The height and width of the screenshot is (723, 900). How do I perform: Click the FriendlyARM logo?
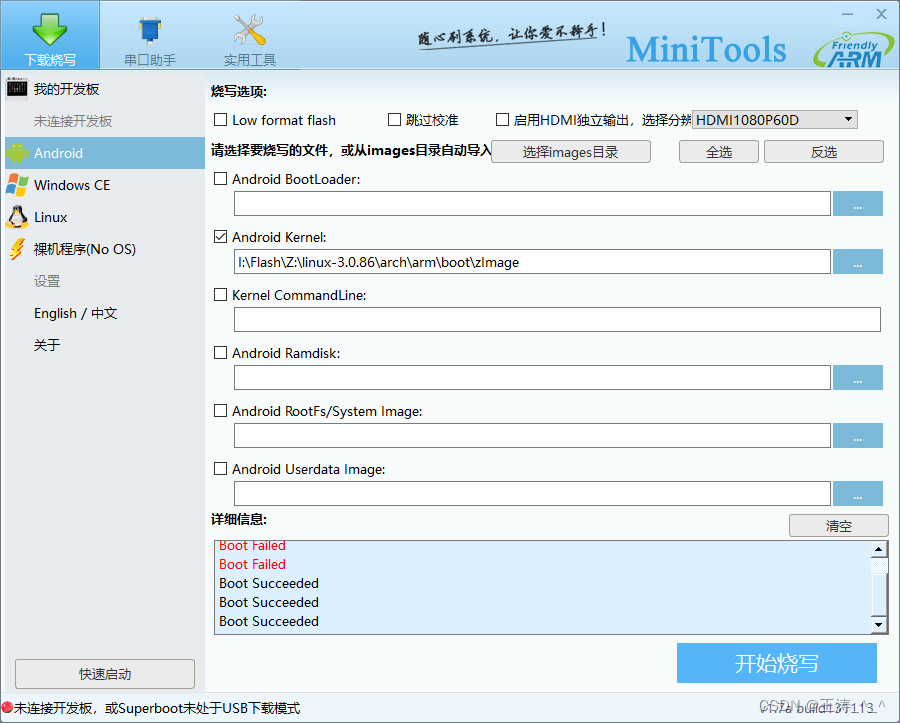pyautogui.click(x=854, y=50)
